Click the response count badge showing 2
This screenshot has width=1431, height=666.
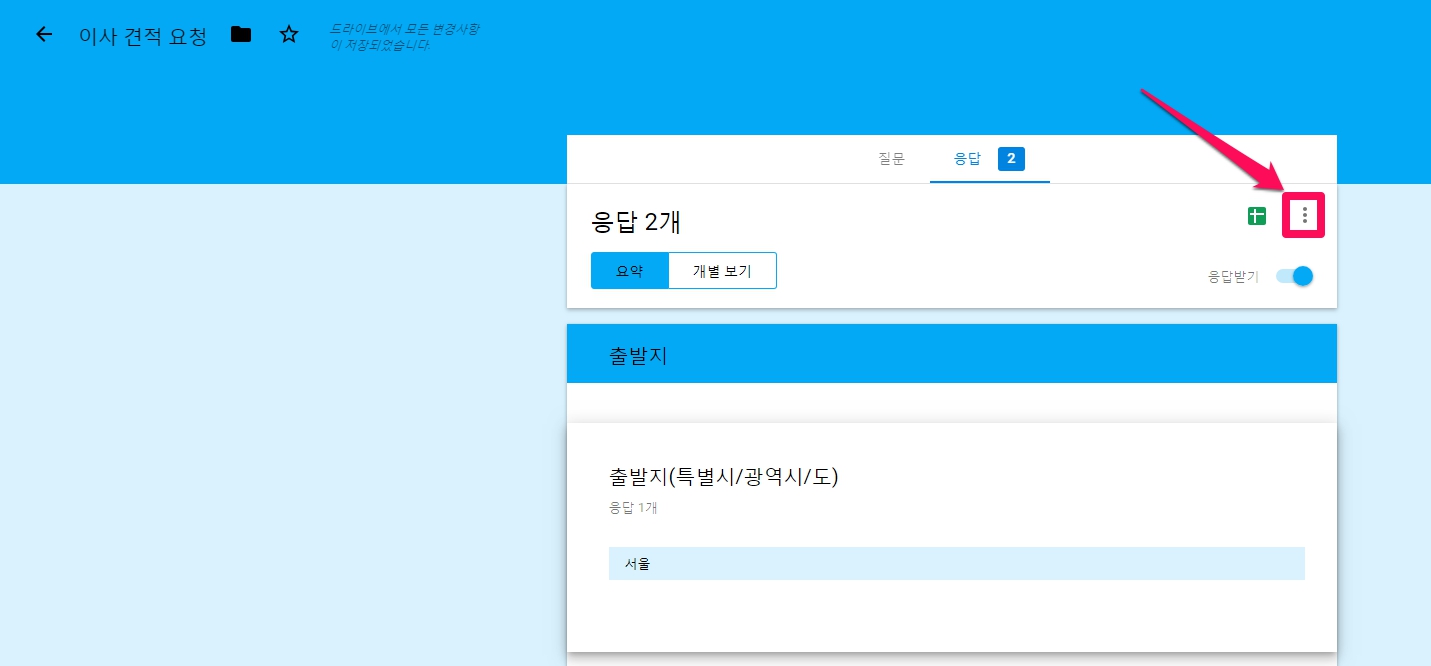[1011, 159]
